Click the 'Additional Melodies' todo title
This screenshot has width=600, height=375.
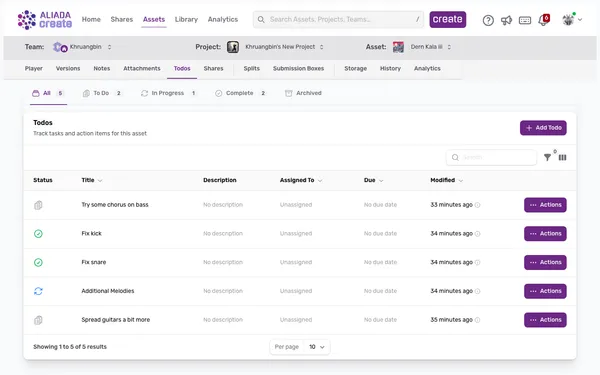tap(108, 291)
